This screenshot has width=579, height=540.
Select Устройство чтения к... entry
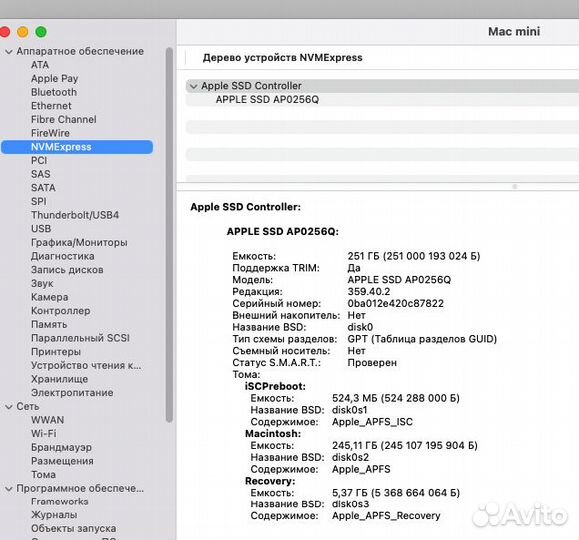pos(86,365)
